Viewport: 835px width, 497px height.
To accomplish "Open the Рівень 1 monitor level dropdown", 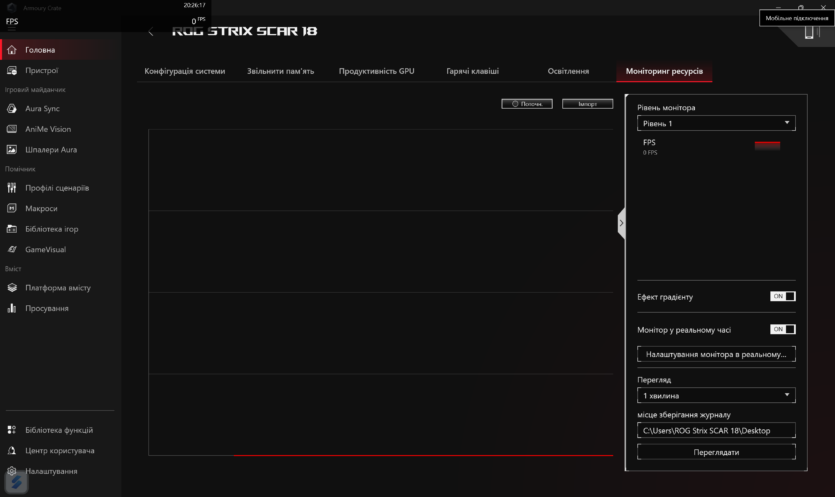I will tap(716, 123).
